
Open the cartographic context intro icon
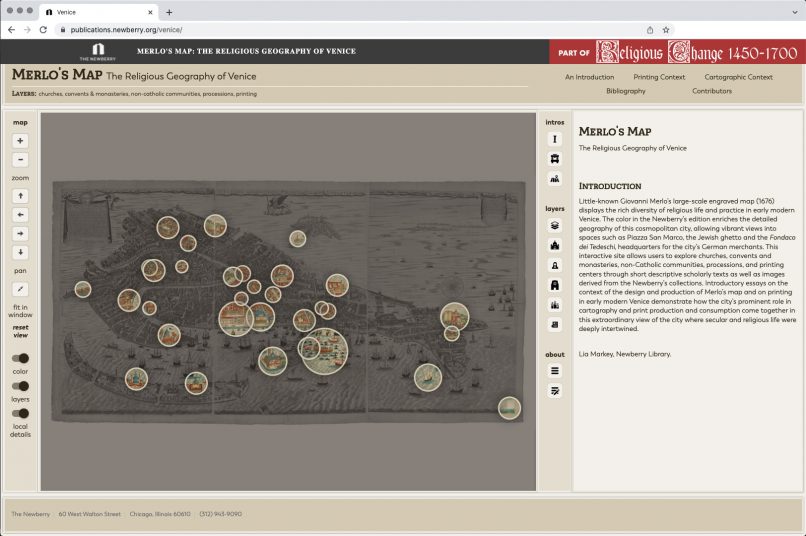[555, 178]
